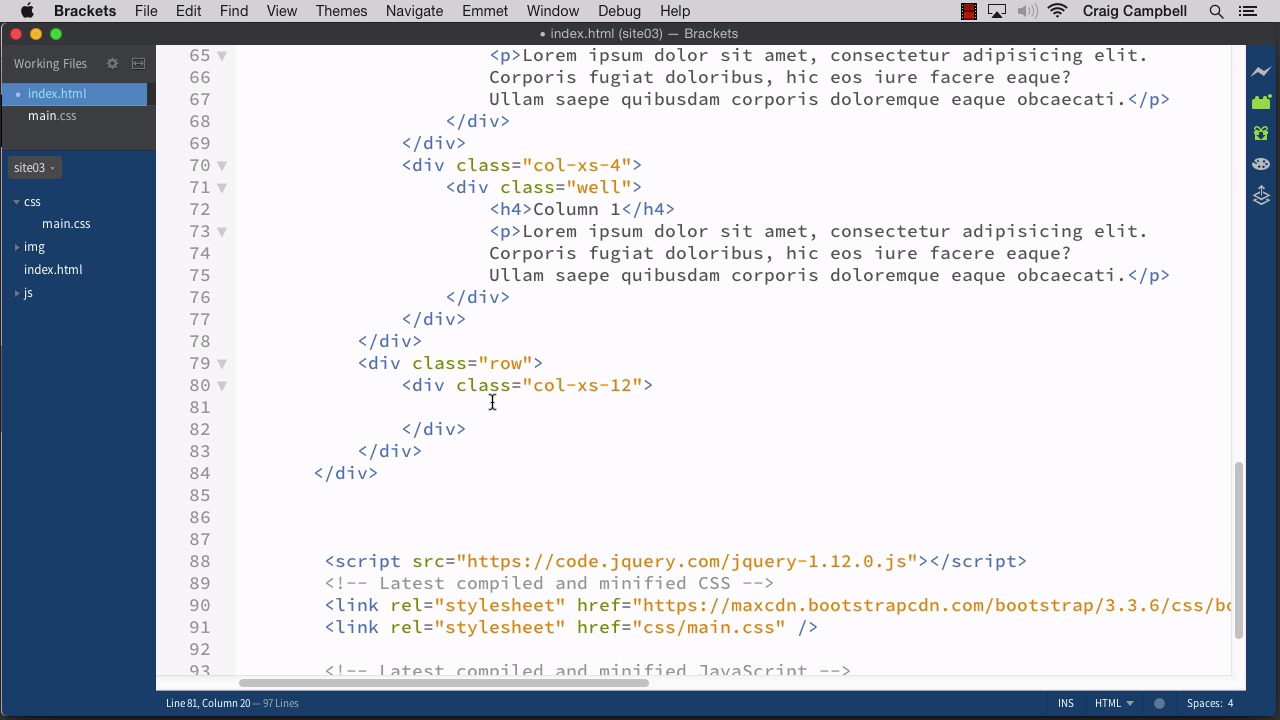Expand the js folder
Image resolution: width=1280 pixels, height=720 pixels.
coord(16,293)
